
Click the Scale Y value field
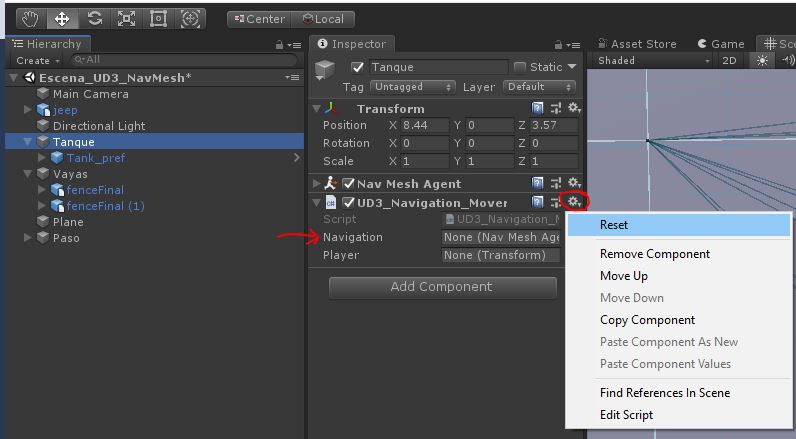point(490,161)
